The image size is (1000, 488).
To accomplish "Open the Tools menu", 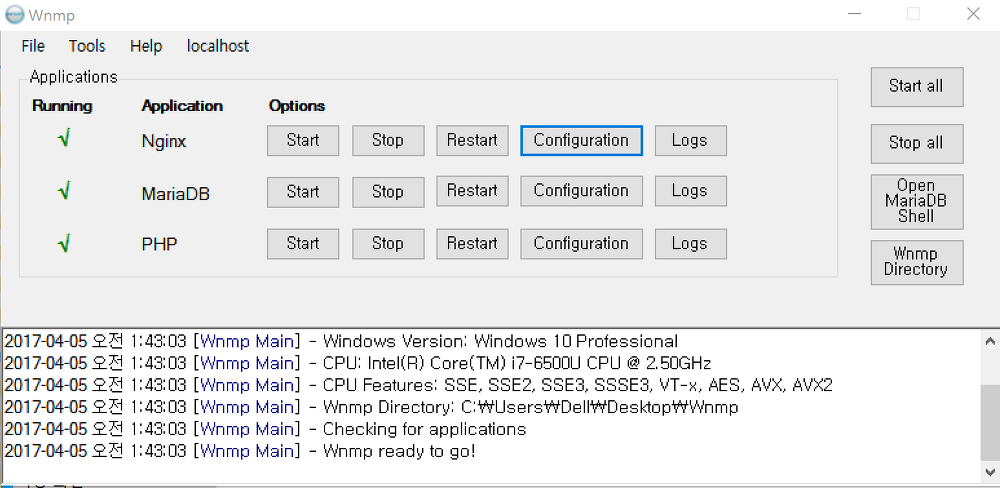I will click(x=87, y=47).
